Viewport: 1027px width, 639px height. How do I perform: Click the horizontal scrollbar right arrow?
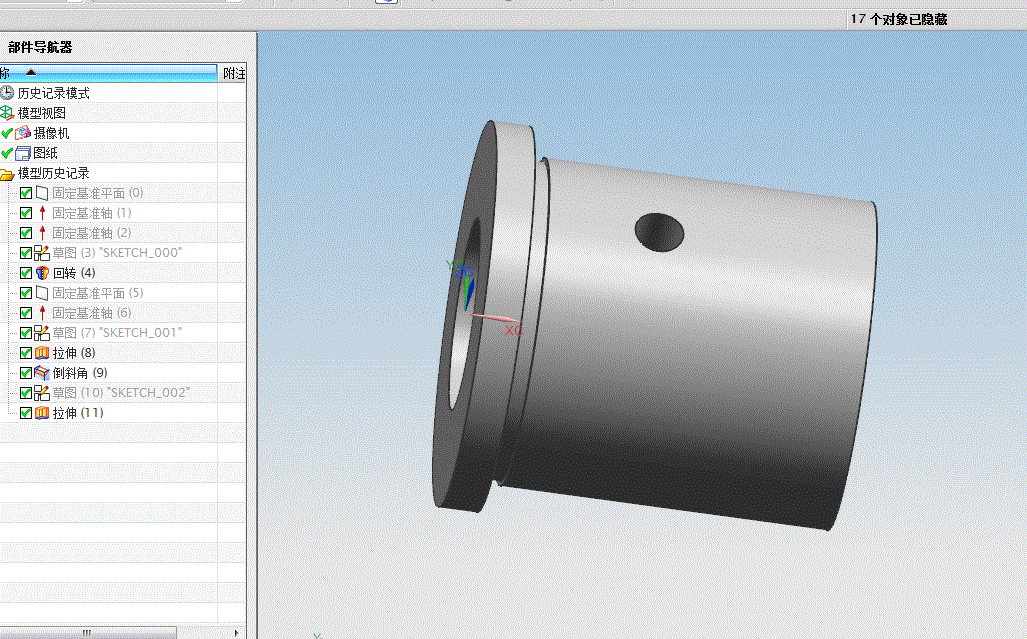tap(236, 632)
